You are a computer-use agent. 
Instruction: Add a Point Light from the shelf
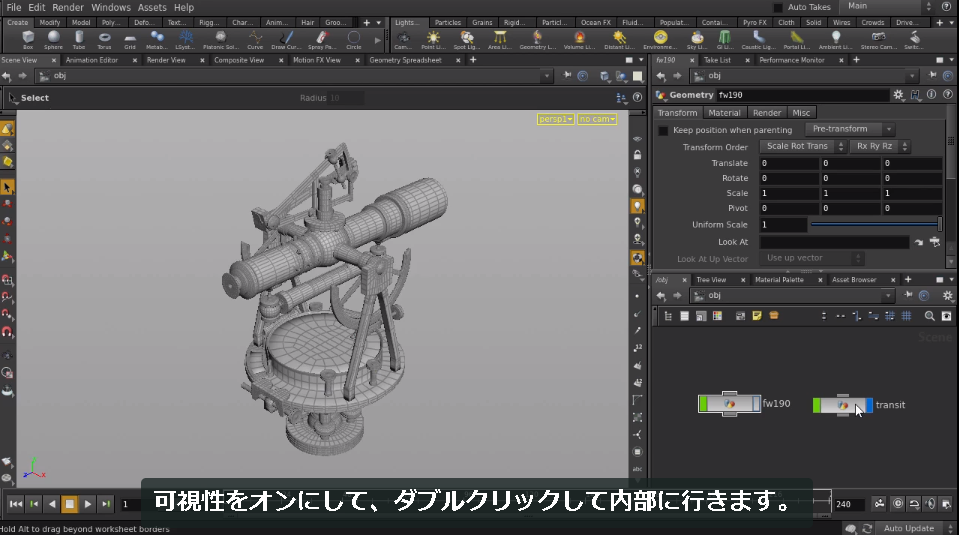pos(433,40)
